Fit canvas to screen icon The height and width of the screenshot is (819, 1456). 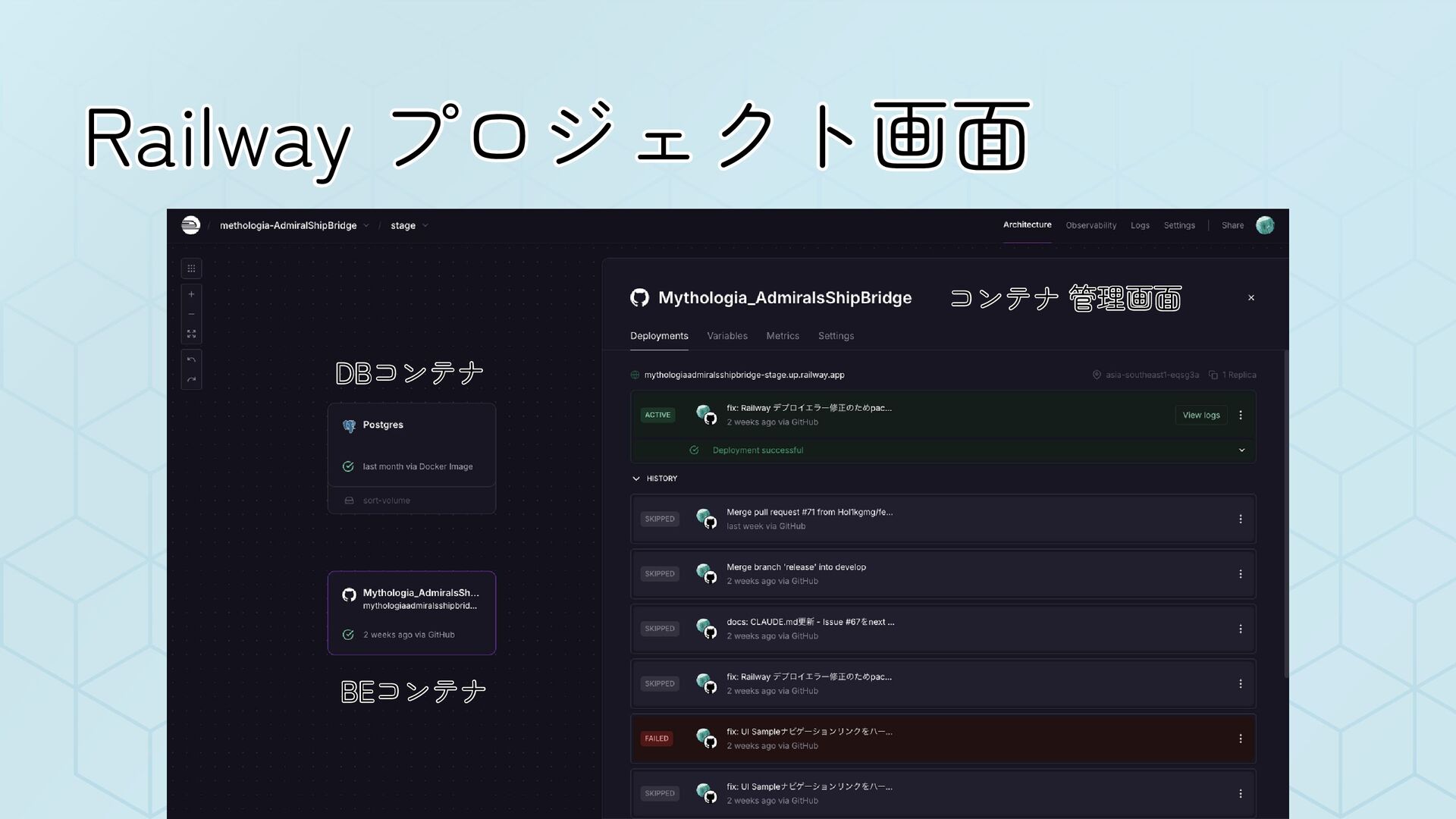(191, 334)
